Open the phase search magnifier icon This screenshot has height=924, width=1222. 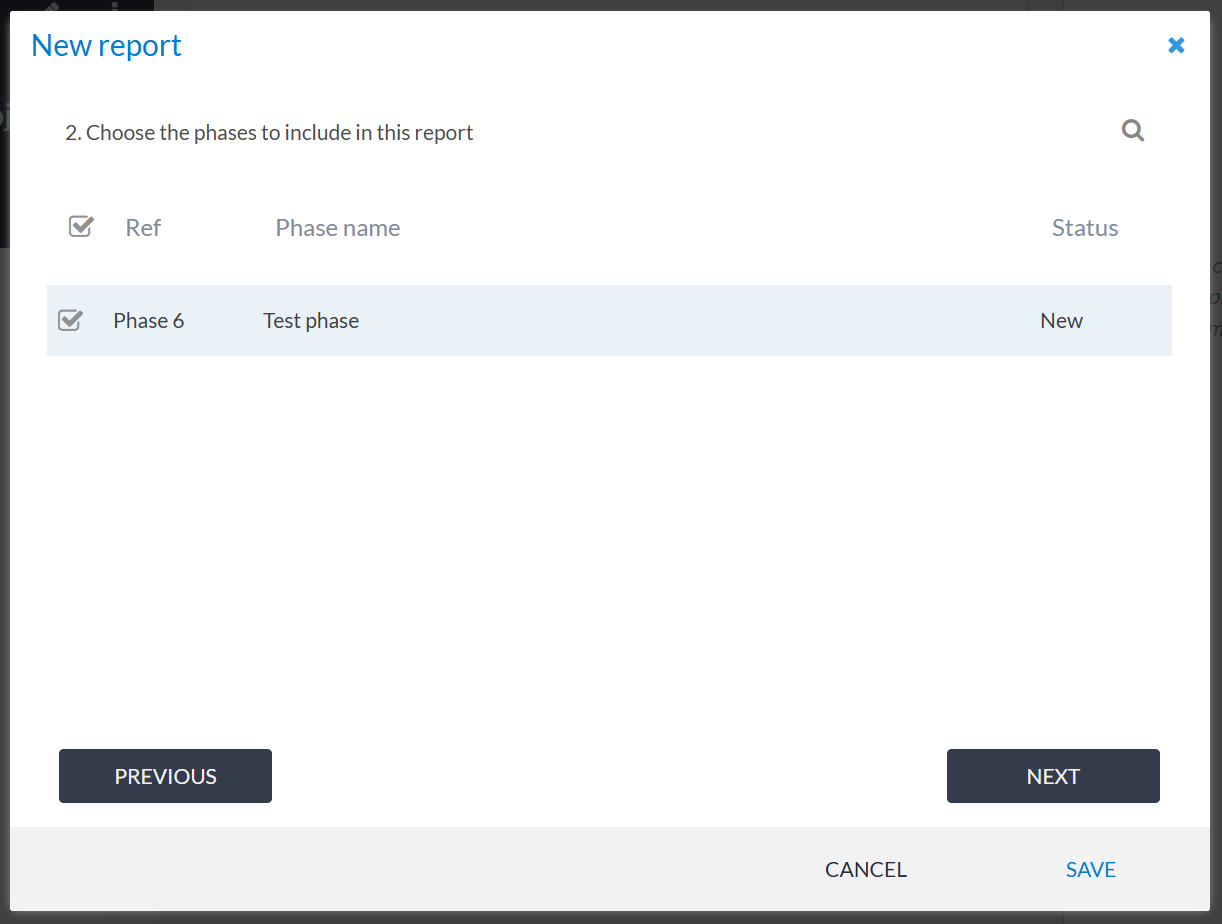pos(1132,131)
